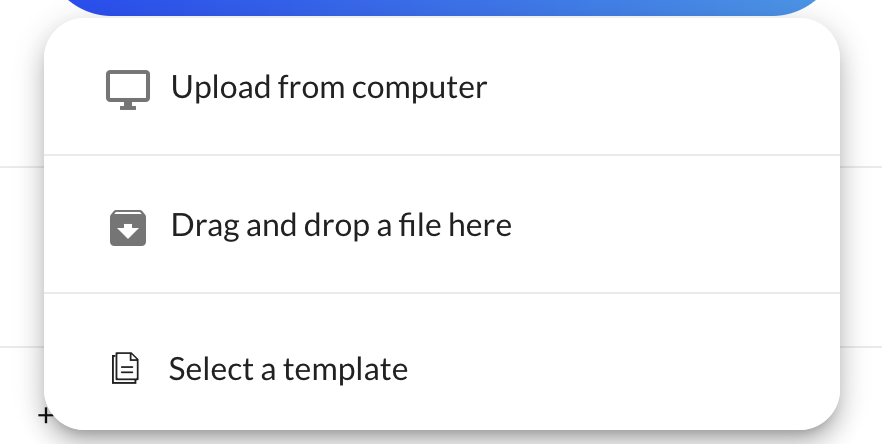Select the Upload from computer option
Image resolution: width=882 pixels, height=444 pixels.
click(x=441, y=88)
